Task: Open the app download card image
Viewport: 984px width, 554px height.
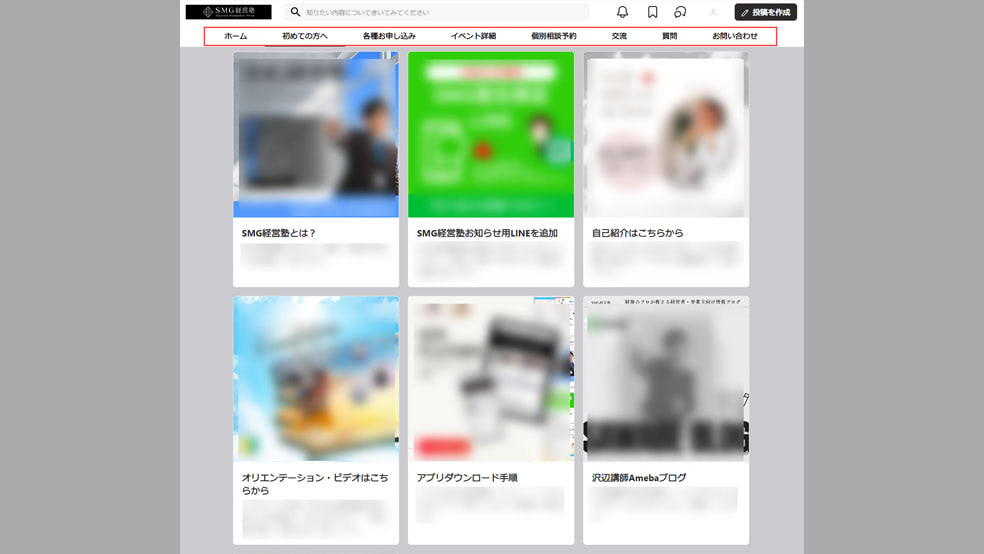Action: [x=491, y=379]
